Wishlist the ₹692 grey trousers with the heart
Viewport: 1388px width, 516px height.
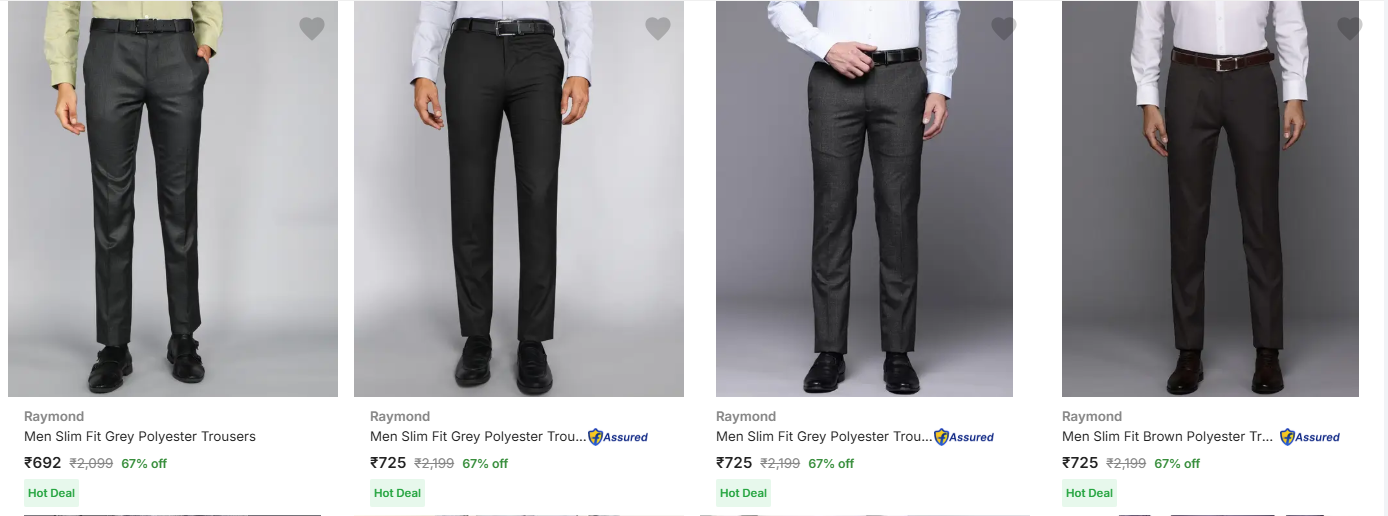312,29
